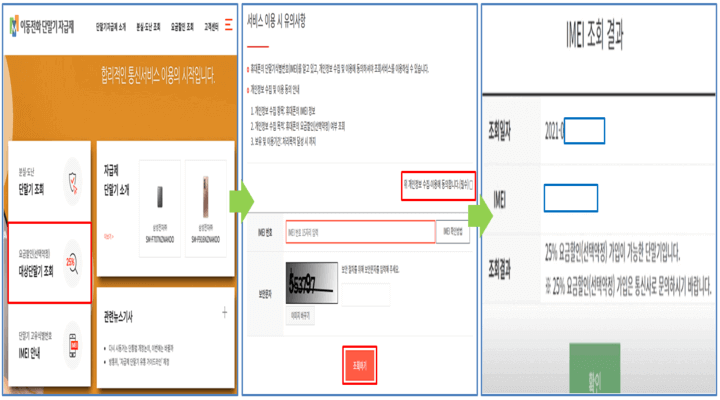This screenshot has width=720, height=400.
Task: Click the green 확인 button in IMEI 조회 결과
Action: [595, 368]
